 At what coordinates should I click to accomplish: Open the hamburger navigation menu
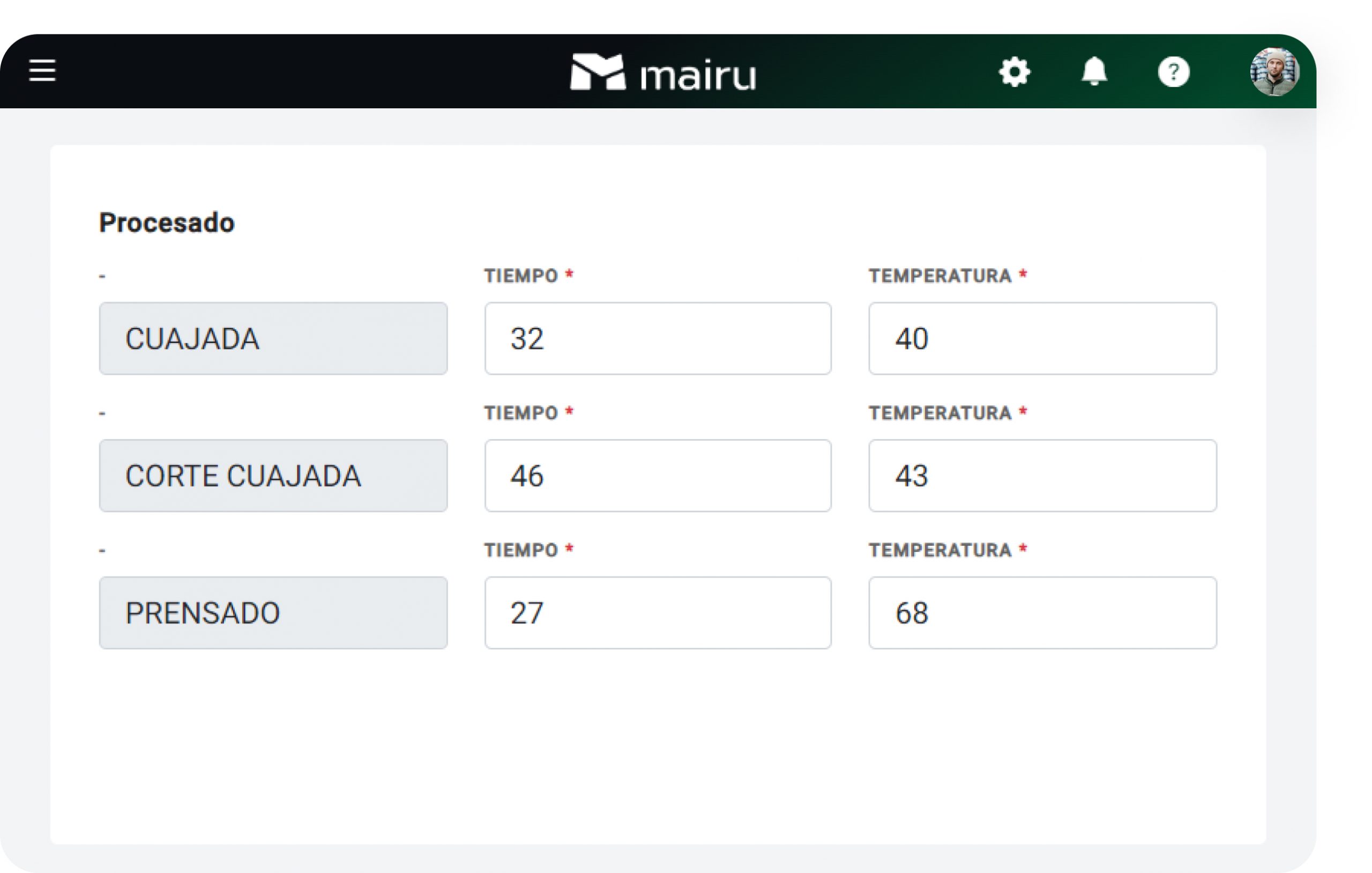click(42, 71)
